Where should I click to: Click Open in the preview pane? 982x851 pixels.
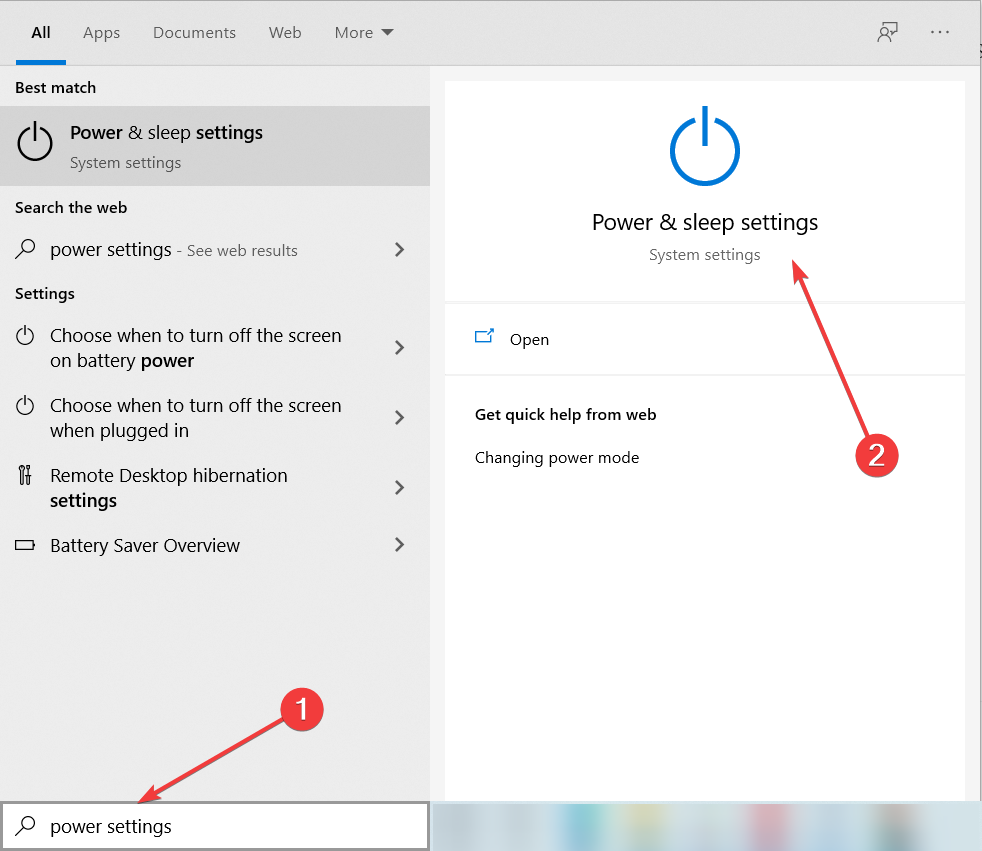[529, 340]
